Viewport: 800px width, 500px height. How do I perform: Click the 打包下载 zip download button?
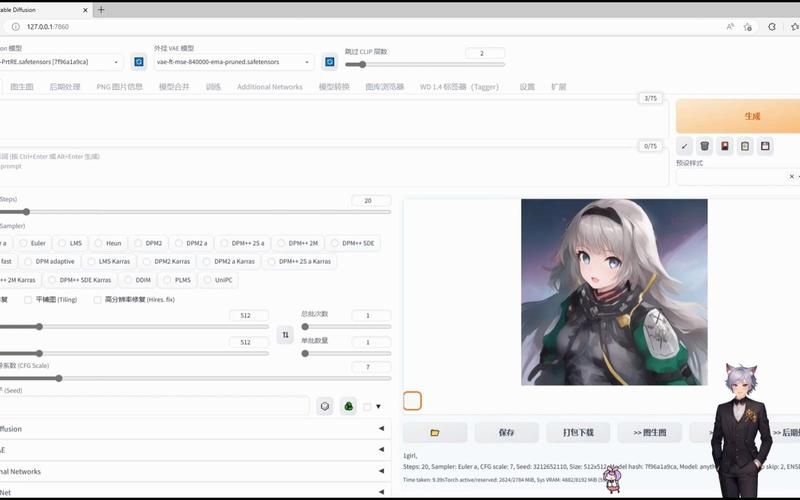(578, 433)
